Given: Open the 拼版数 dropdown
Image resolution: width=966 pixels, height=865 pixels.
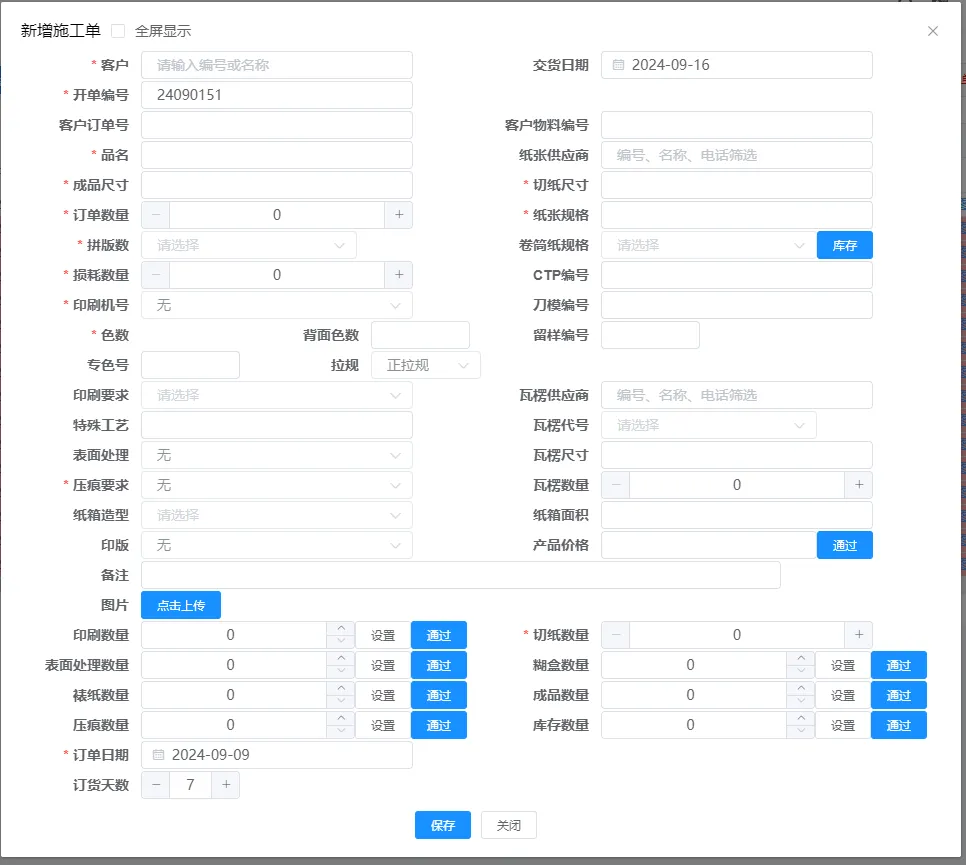Looking at the screenshot, I should pos(249,245).
